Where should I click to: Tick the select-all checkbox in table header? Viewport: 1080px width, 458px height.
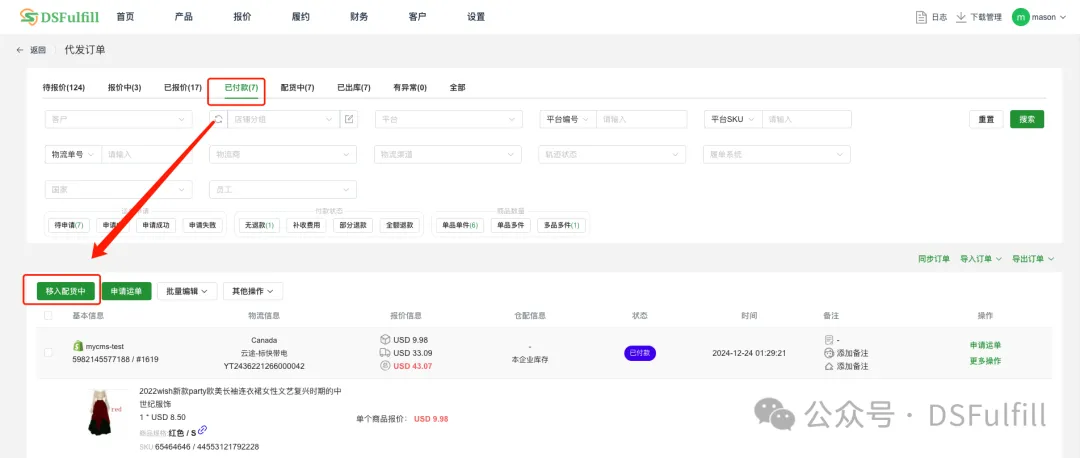click(x=48, y=316)
